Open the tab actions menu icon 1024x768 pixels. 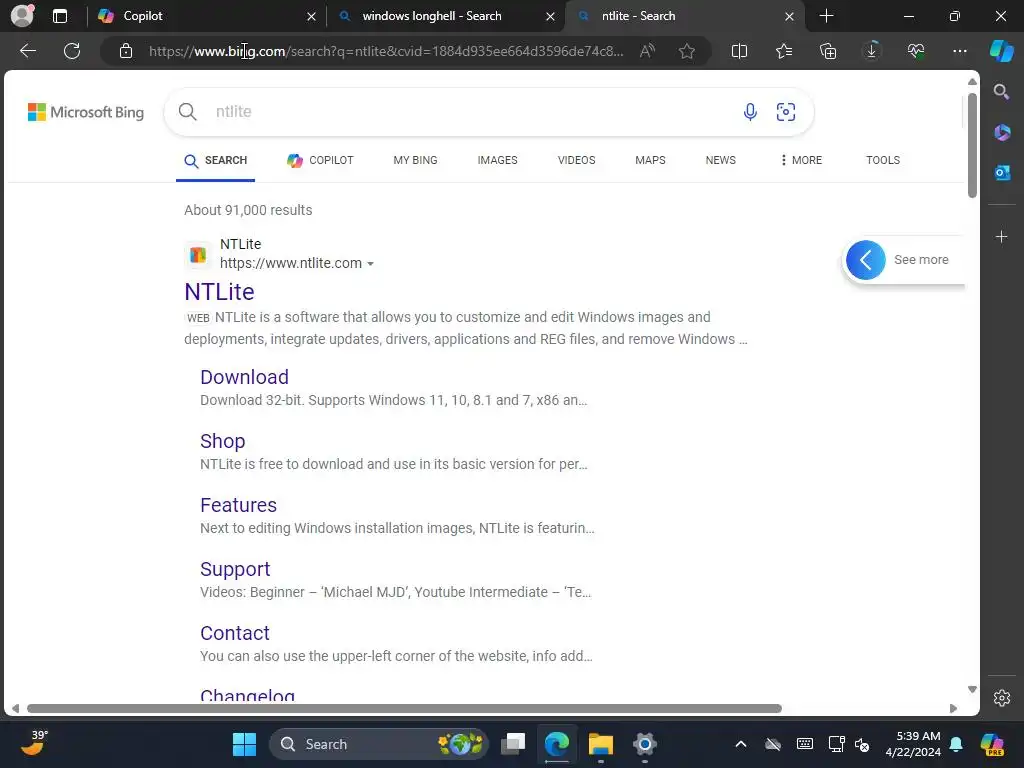pos(60,16)
